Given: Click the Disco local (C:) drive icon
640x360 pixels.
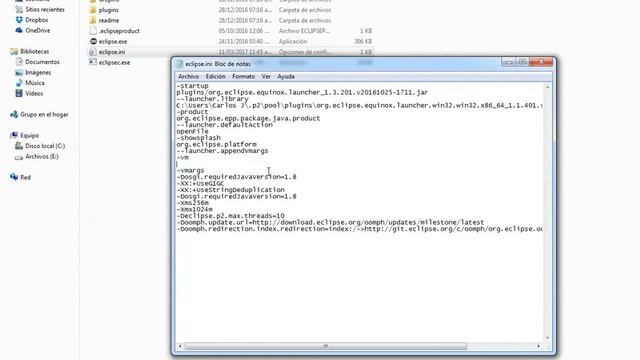Looking at the screenshot, I should point(19,146).
